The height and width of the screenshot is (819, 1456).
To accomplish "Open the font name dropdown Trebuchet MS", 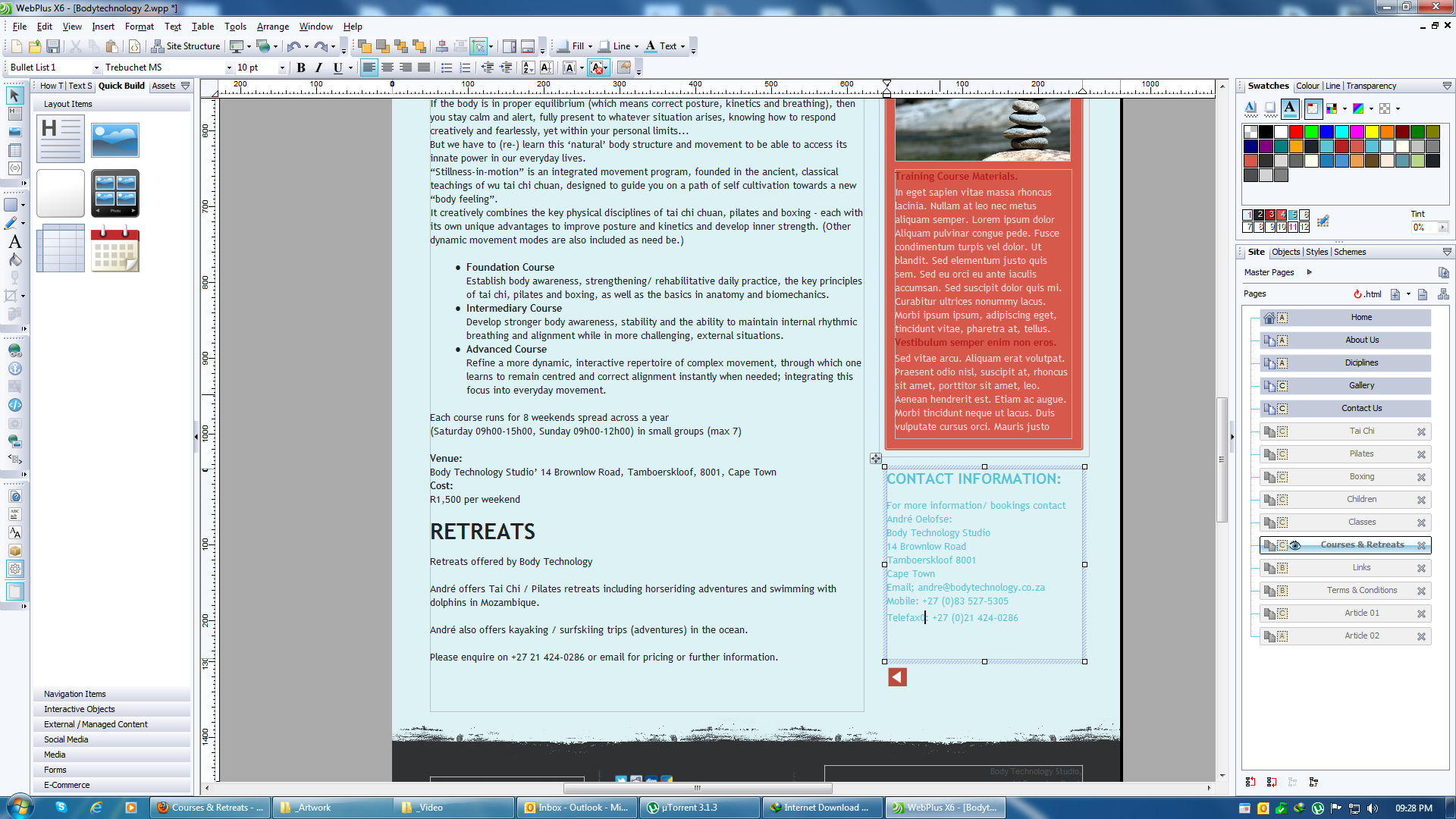I will pyautogui.click(x=229, y=67).
